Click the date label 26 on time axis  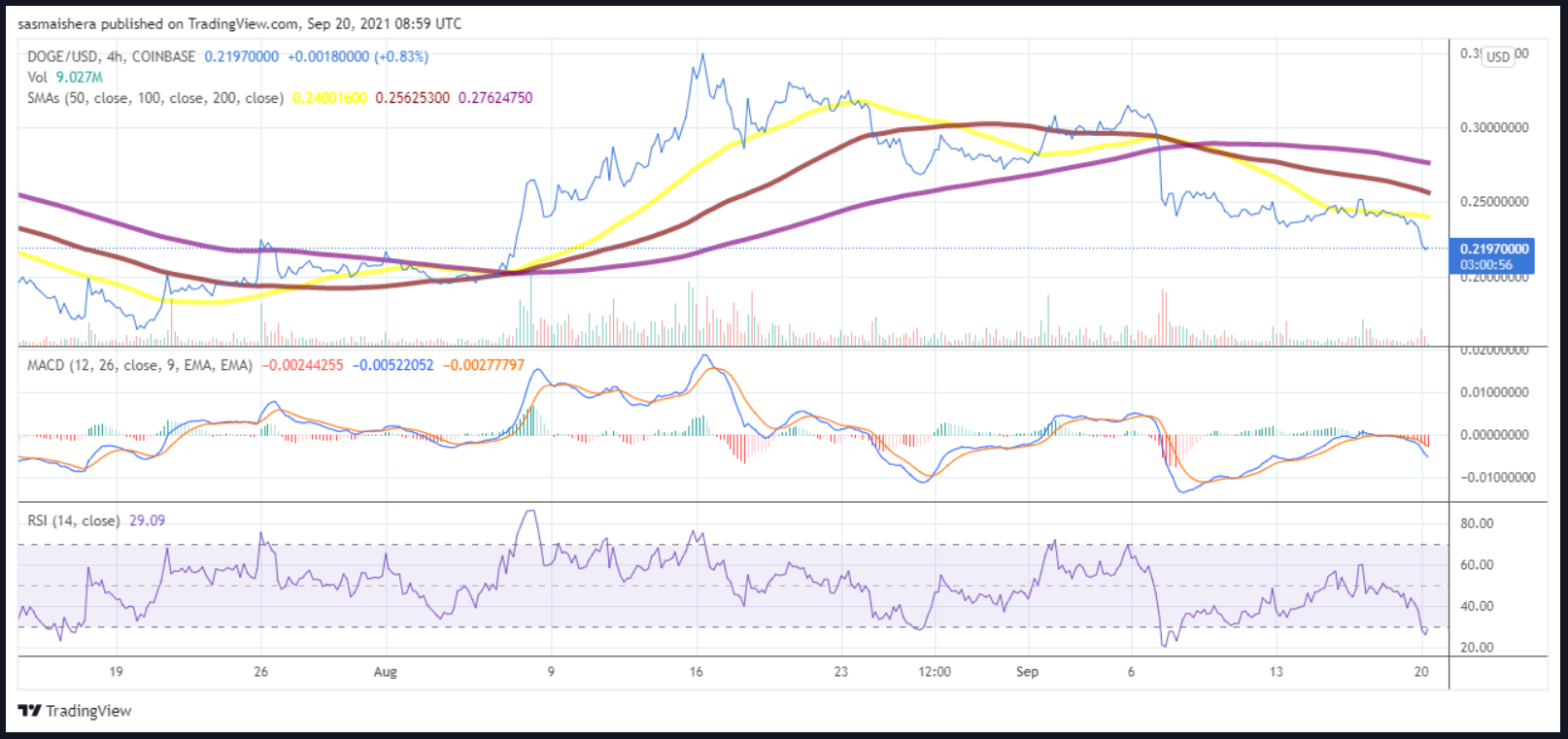(260, 671)
